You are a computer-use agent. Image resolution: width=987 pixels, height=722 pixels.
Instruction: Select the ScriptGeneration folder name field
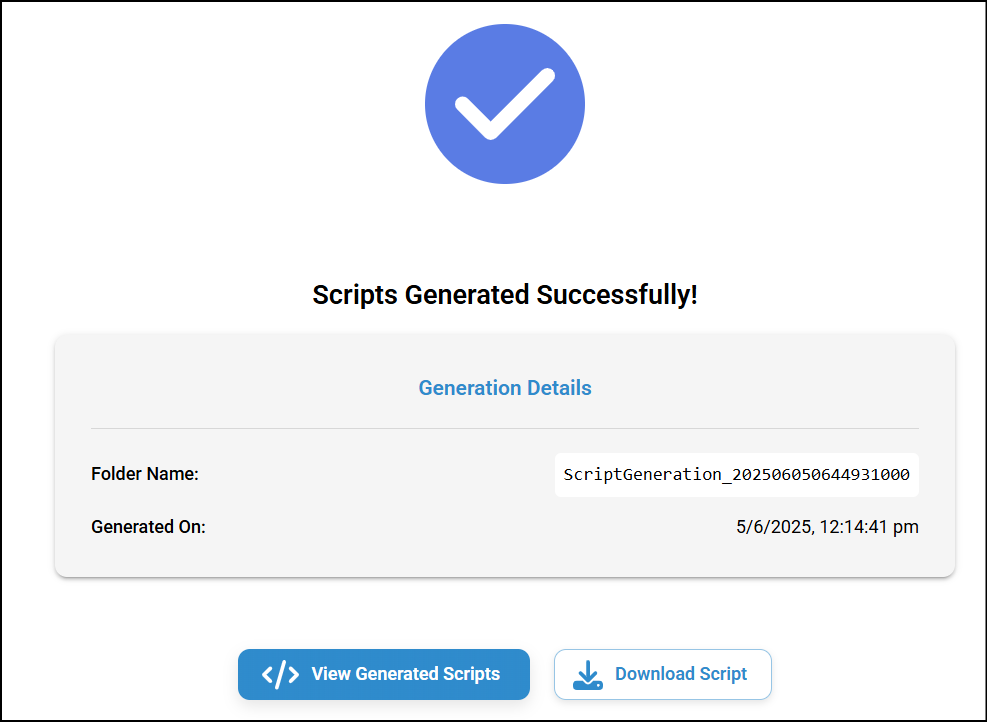coord(736,475)
